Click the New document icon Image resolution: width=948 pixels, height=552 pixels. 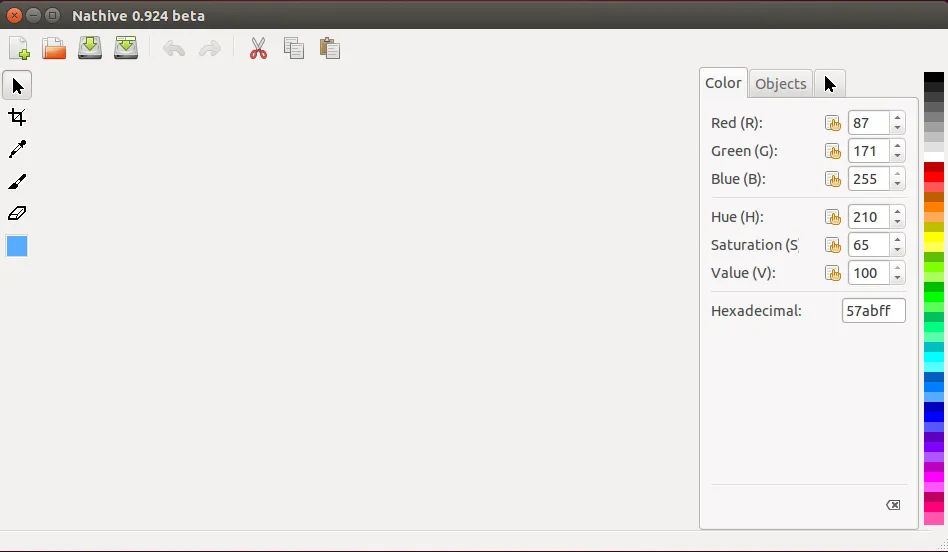pos(19,48)
